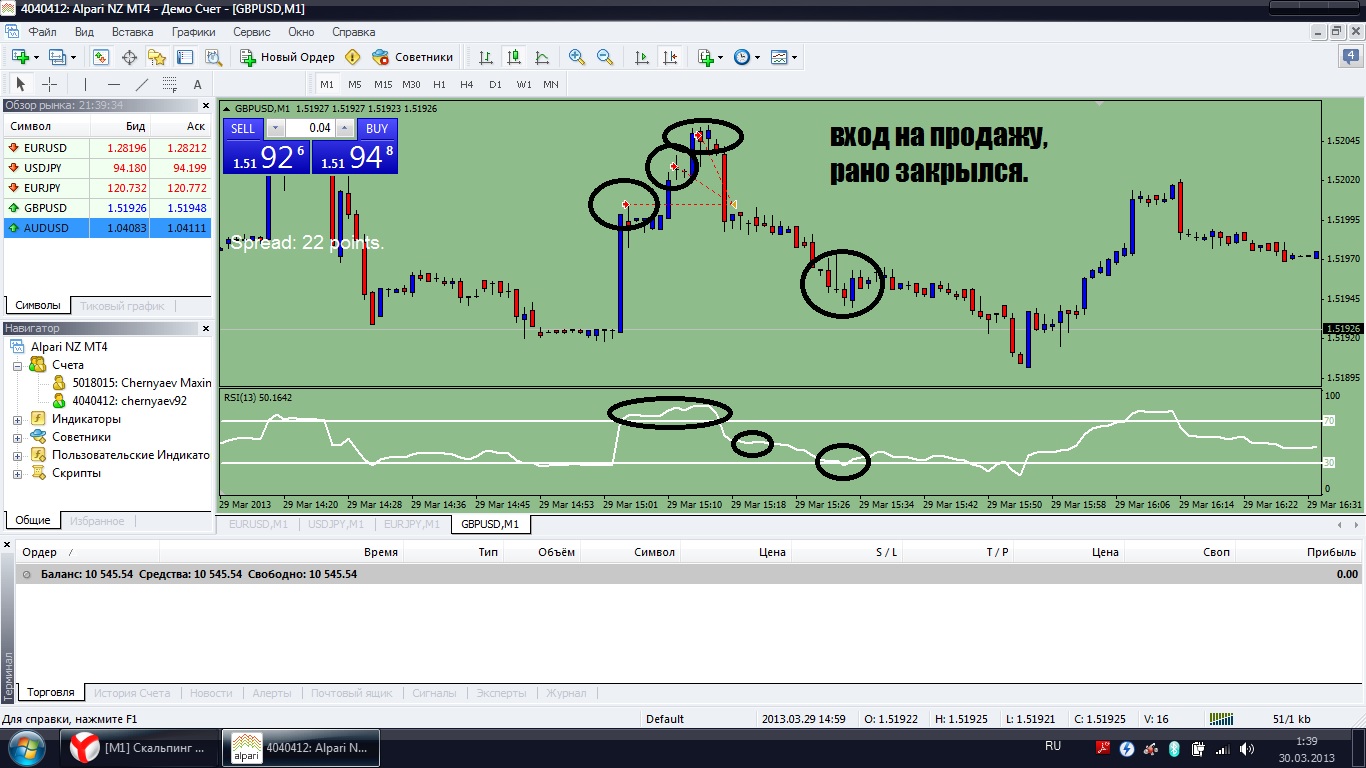1366x768 pixels.
Task: Click the Советники toolbar button
Action: tap(412, 57)
